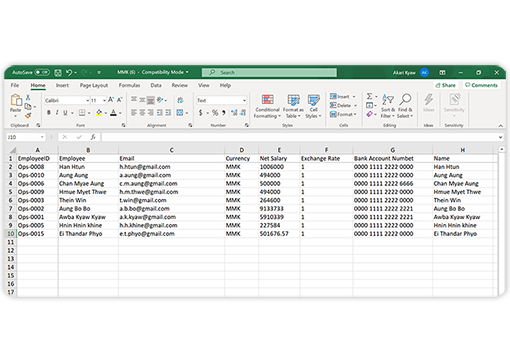Open the File menu
Screen dimensions: 510x360
tap(15, 85)
